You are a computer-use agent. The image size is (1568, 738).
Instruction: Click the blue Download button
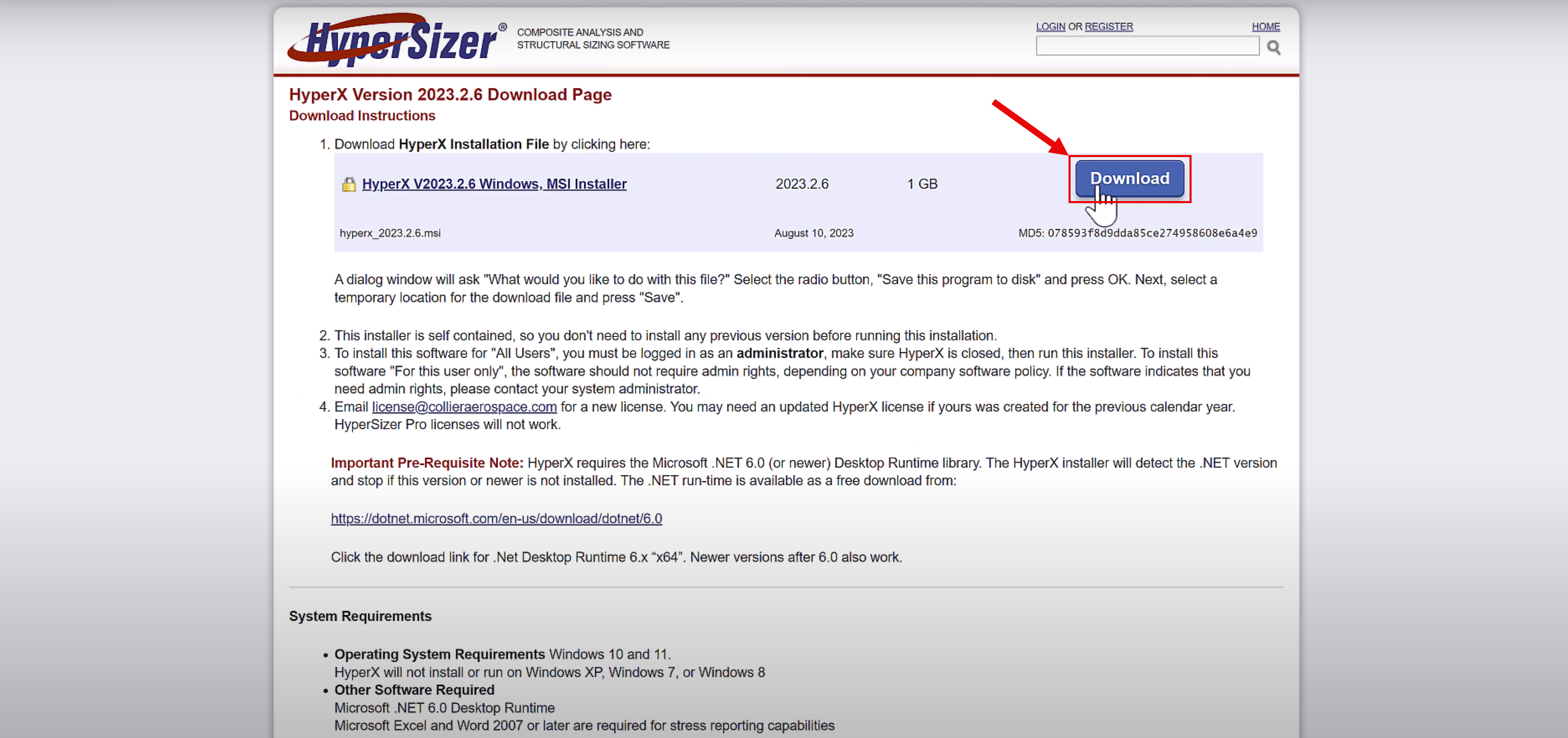(1130, 178)
